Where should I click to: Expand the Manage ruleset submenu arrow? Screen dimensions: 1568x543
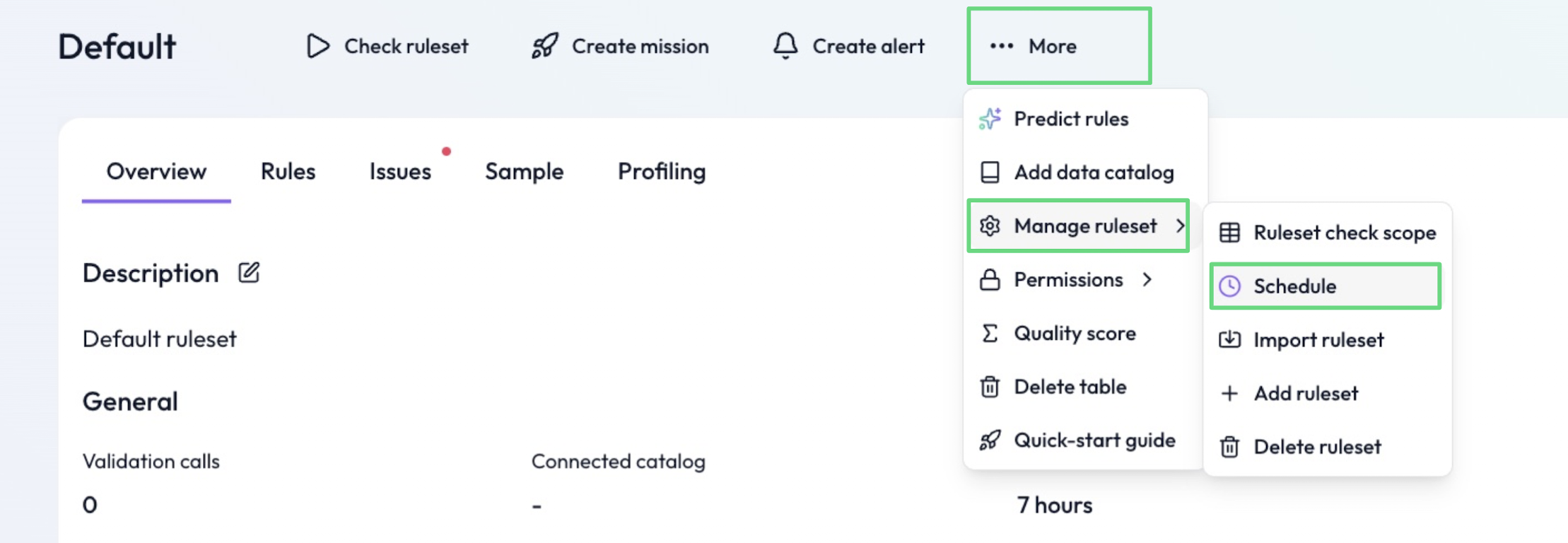coord(1180,226)
